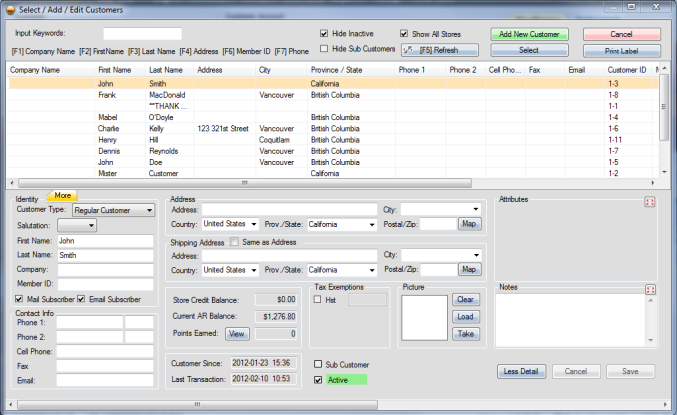Click the expand icon in Attributes panel
677x415 pixels.
650,203
